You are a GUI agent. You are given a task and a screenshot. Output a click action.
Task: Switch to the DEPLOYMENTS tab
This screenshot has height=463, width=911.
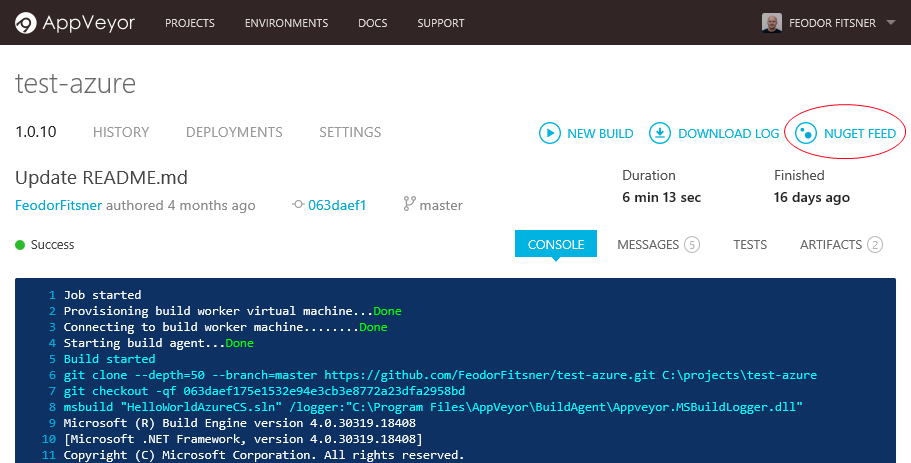pyautogui.click(x=234, y=132)
